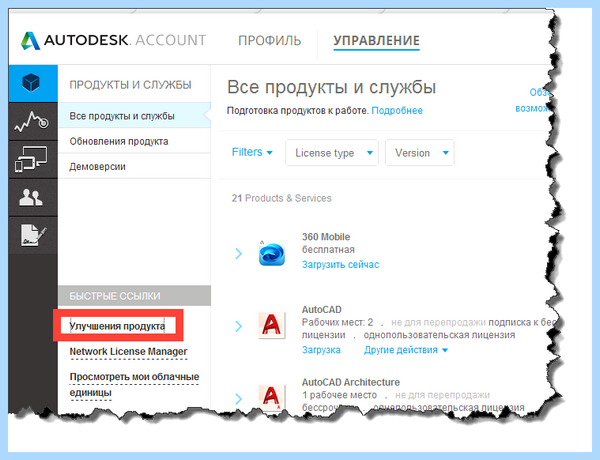Open the contracts document sidebar icon
The width and height of the screenshot is (600, 460).
click(33, 235)
